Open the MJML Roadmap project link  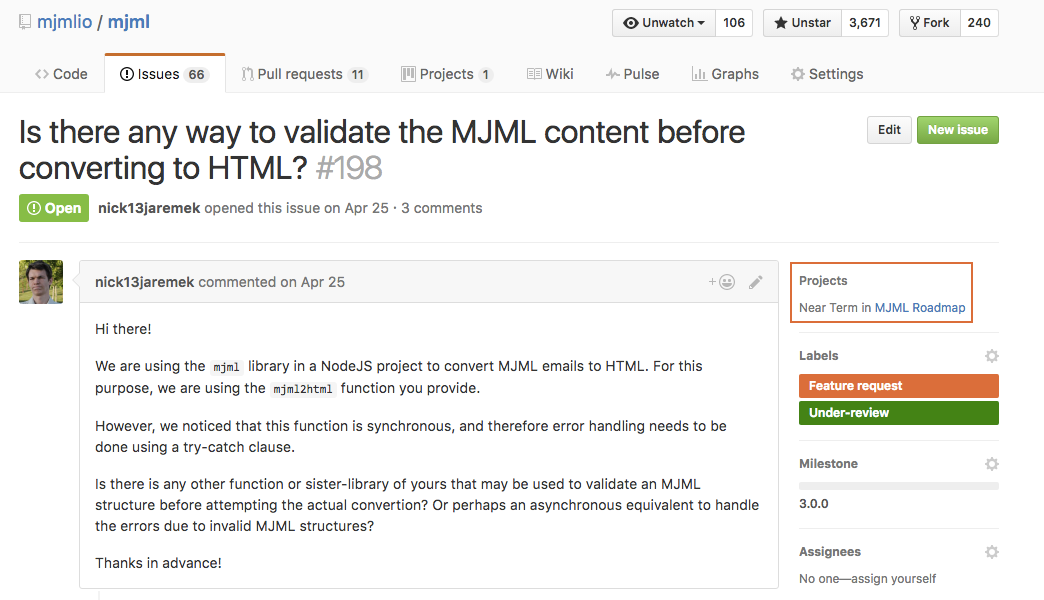point(919,308)
